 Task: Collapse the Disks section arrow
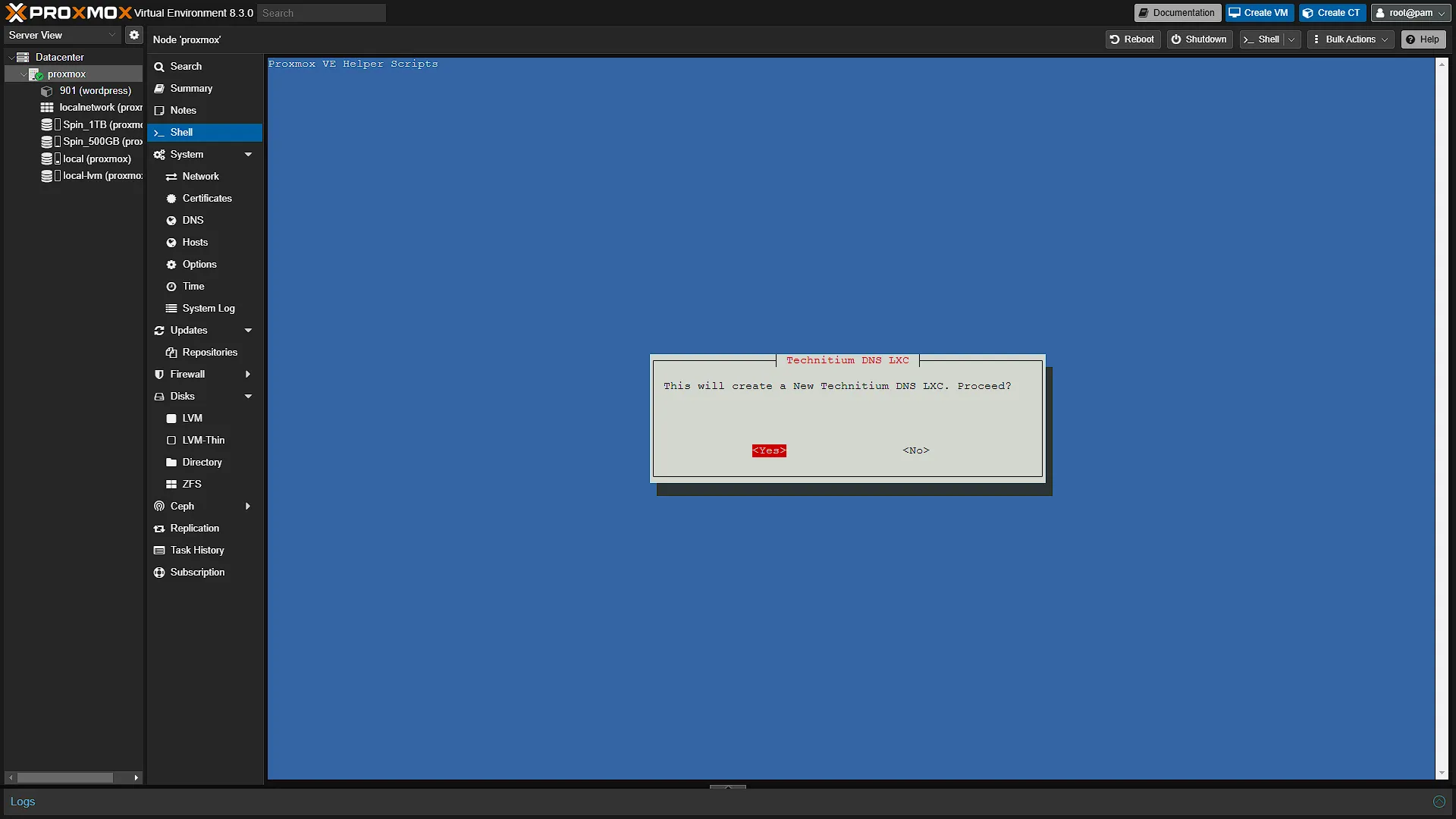pos(248,397)
